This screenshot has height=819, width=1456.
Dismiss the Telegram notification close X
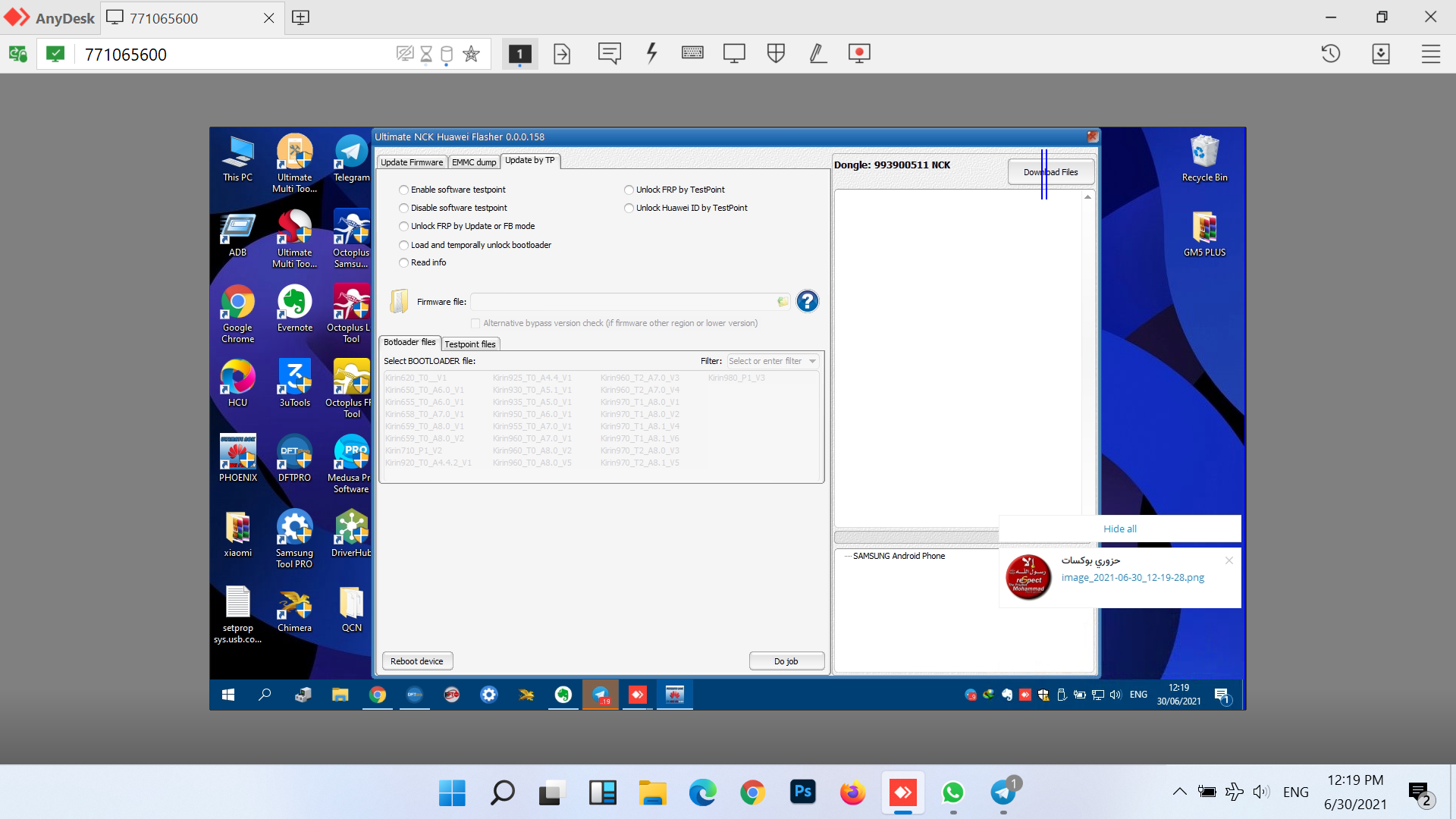1229,560
